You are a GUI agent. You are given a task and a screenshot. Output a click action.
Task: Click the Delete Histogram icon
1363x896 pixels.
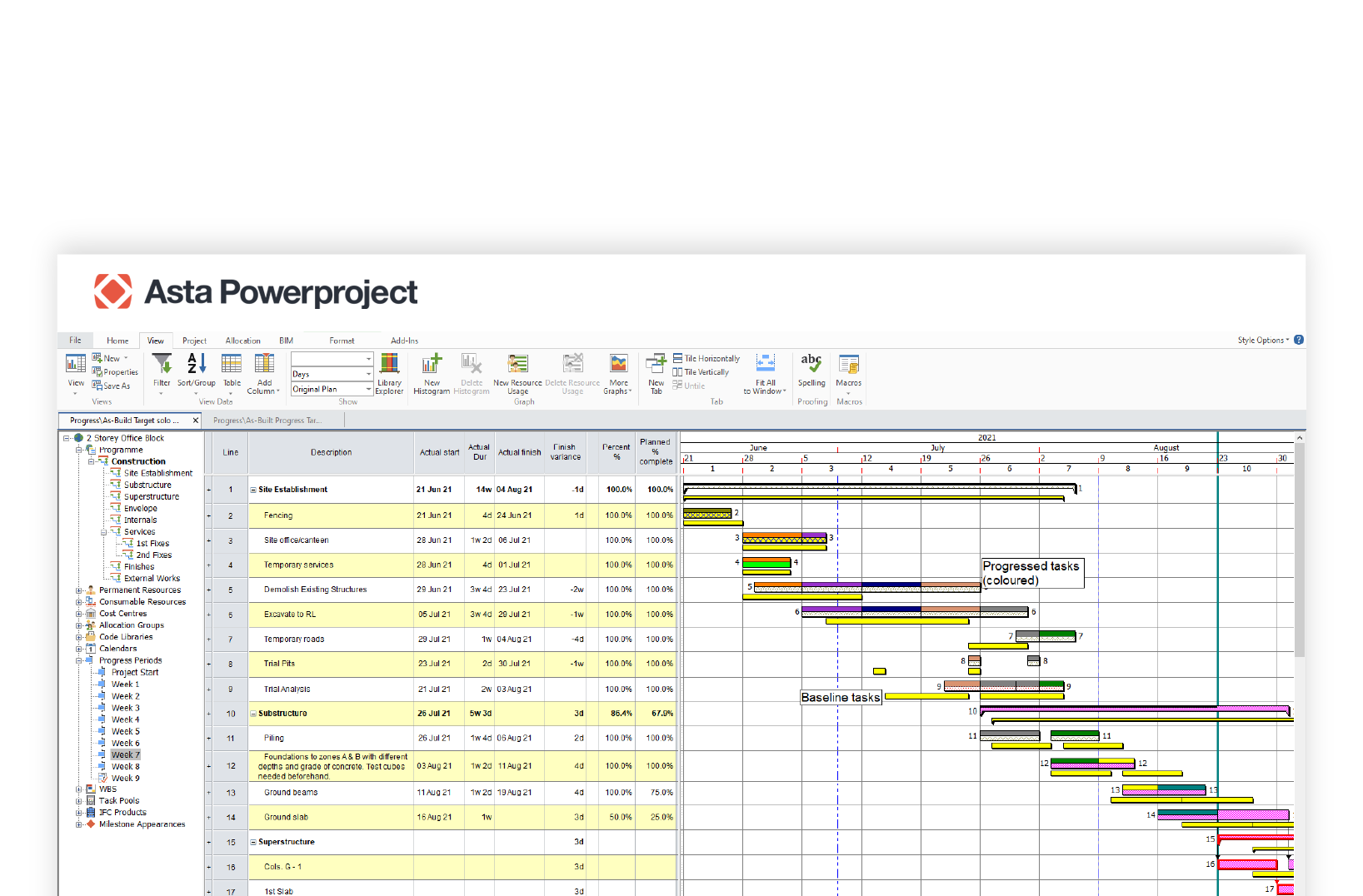[472, 364]
